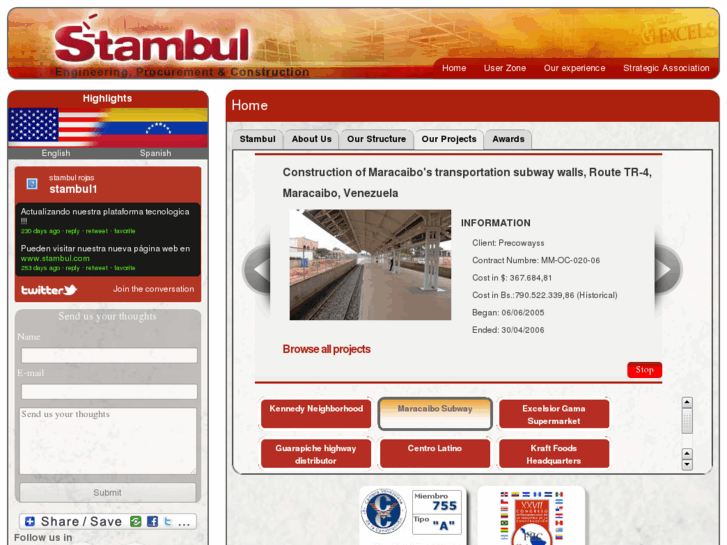Click the Twitter logo in the widget

(x=49, y=290)
